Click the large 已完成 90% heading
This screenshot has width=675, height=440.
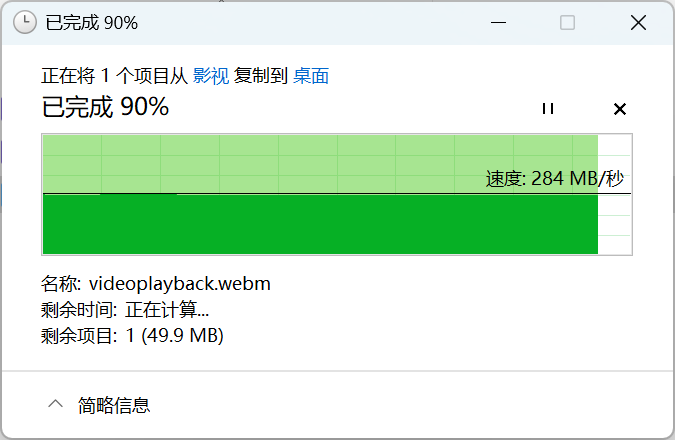pyautogui.click(x=105, y=107)
